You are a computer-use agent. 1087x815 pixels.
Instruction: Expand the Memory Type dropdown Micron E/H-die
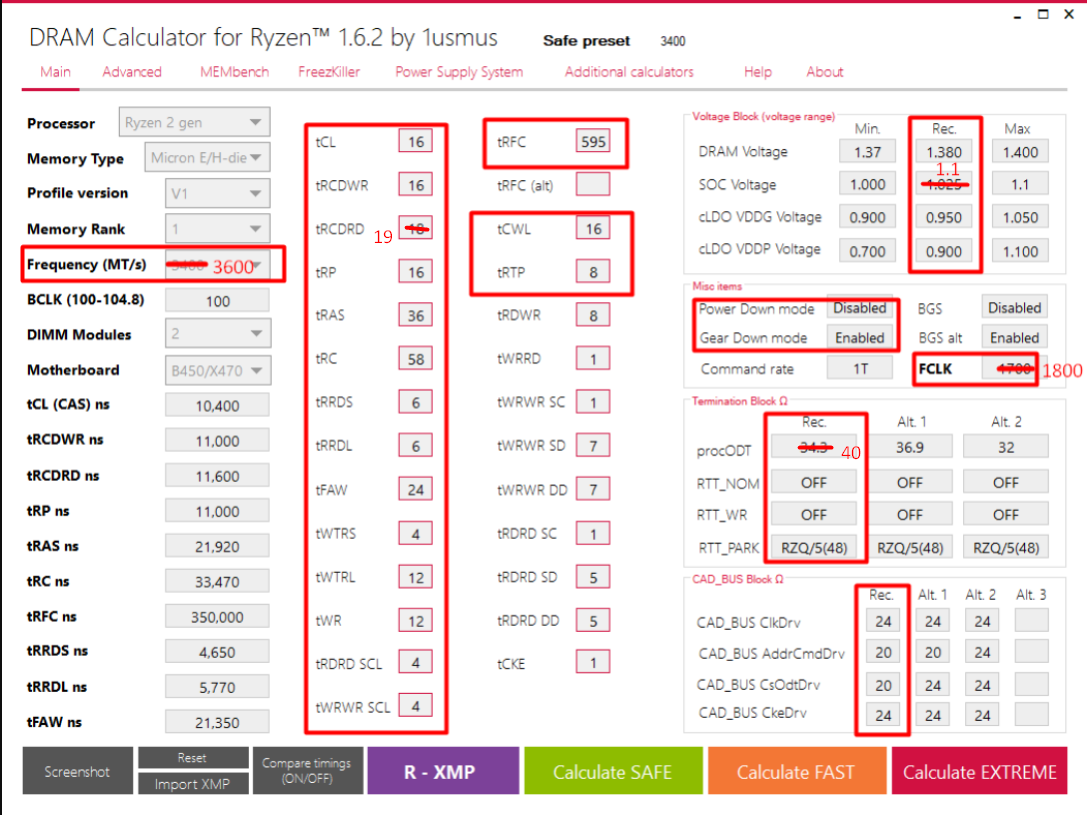click(x=207, y=158)
